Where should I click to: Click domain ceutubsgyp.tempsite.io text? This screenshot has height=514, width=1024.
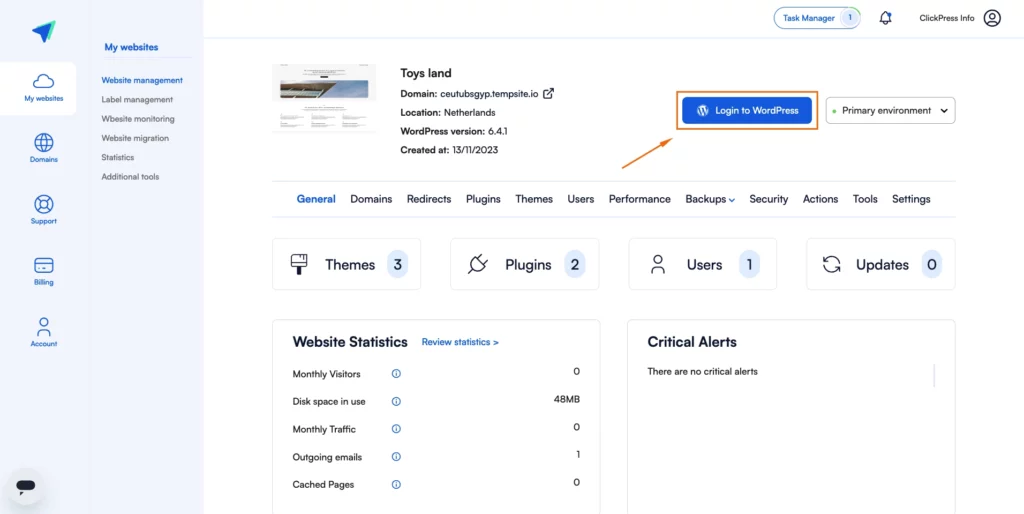pyautogui.click(x=489, y=93)
